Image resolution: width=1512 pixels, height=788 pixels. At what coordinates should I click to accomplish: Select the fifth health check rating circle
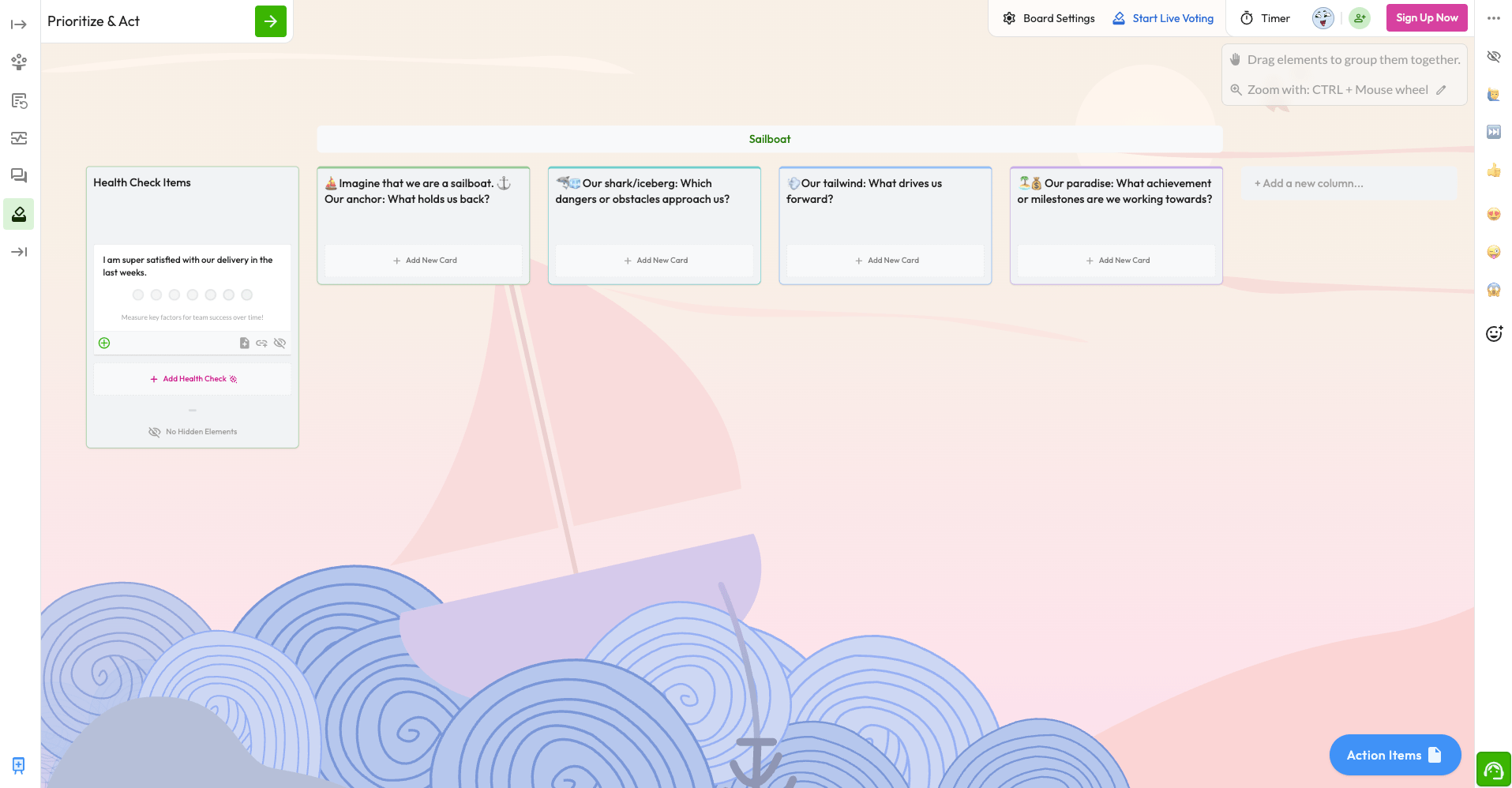[211, 295]
